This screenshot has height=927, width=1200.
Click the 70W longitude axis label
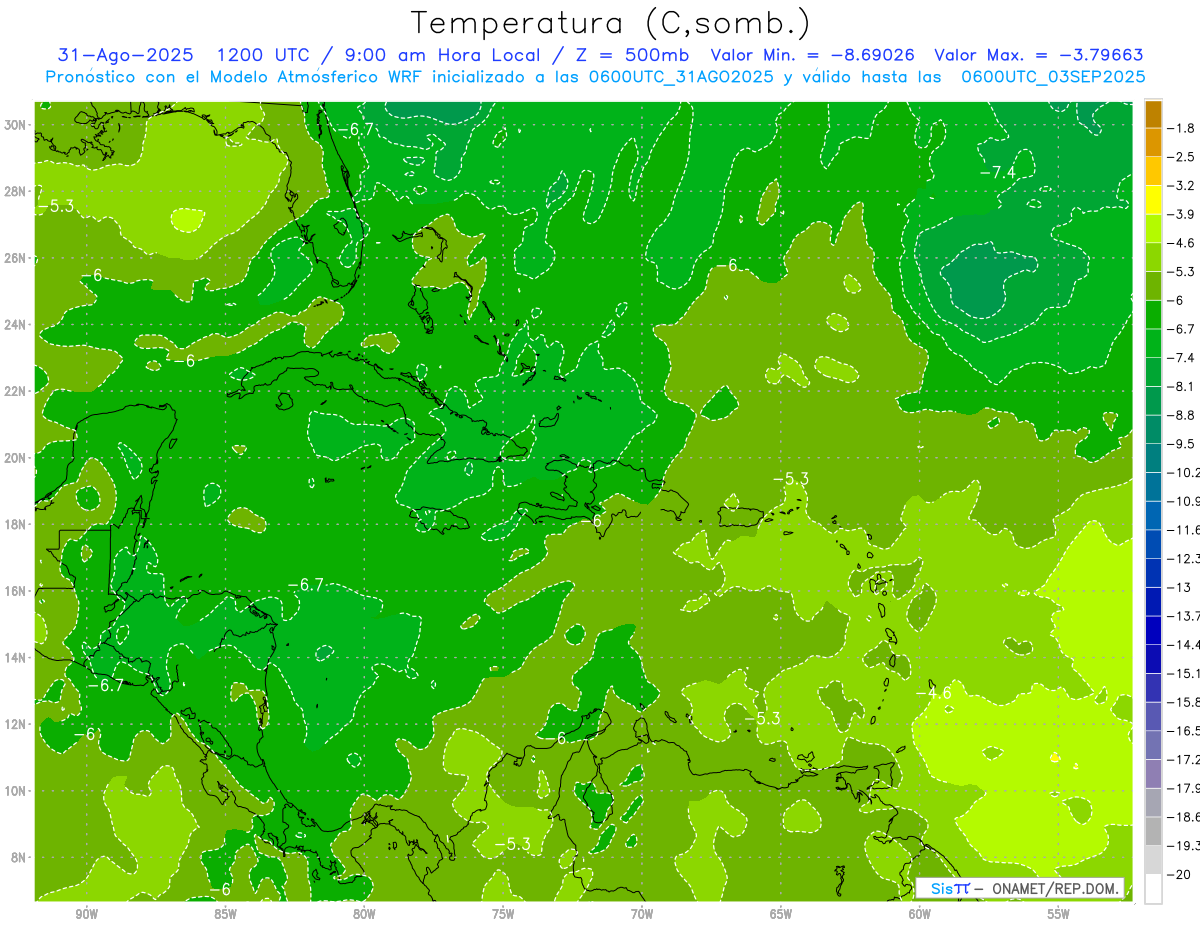(642, 913)
